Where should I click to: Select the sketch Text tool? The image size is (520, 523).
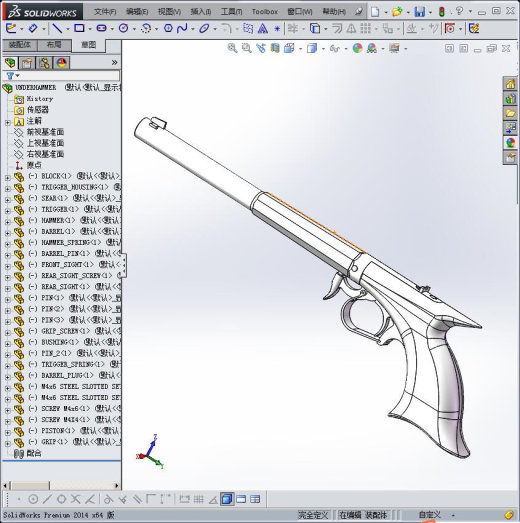pyautogui.click(x=263, y=28)
